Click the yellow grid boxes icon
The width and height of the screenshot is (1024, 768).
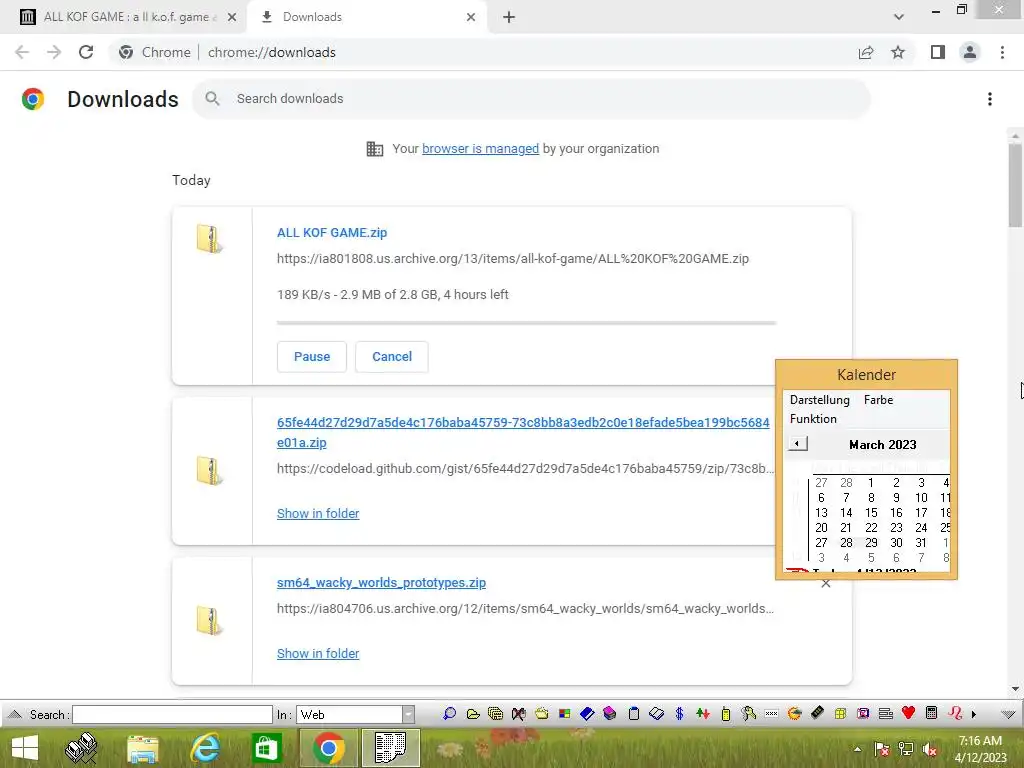pos(840,714)
